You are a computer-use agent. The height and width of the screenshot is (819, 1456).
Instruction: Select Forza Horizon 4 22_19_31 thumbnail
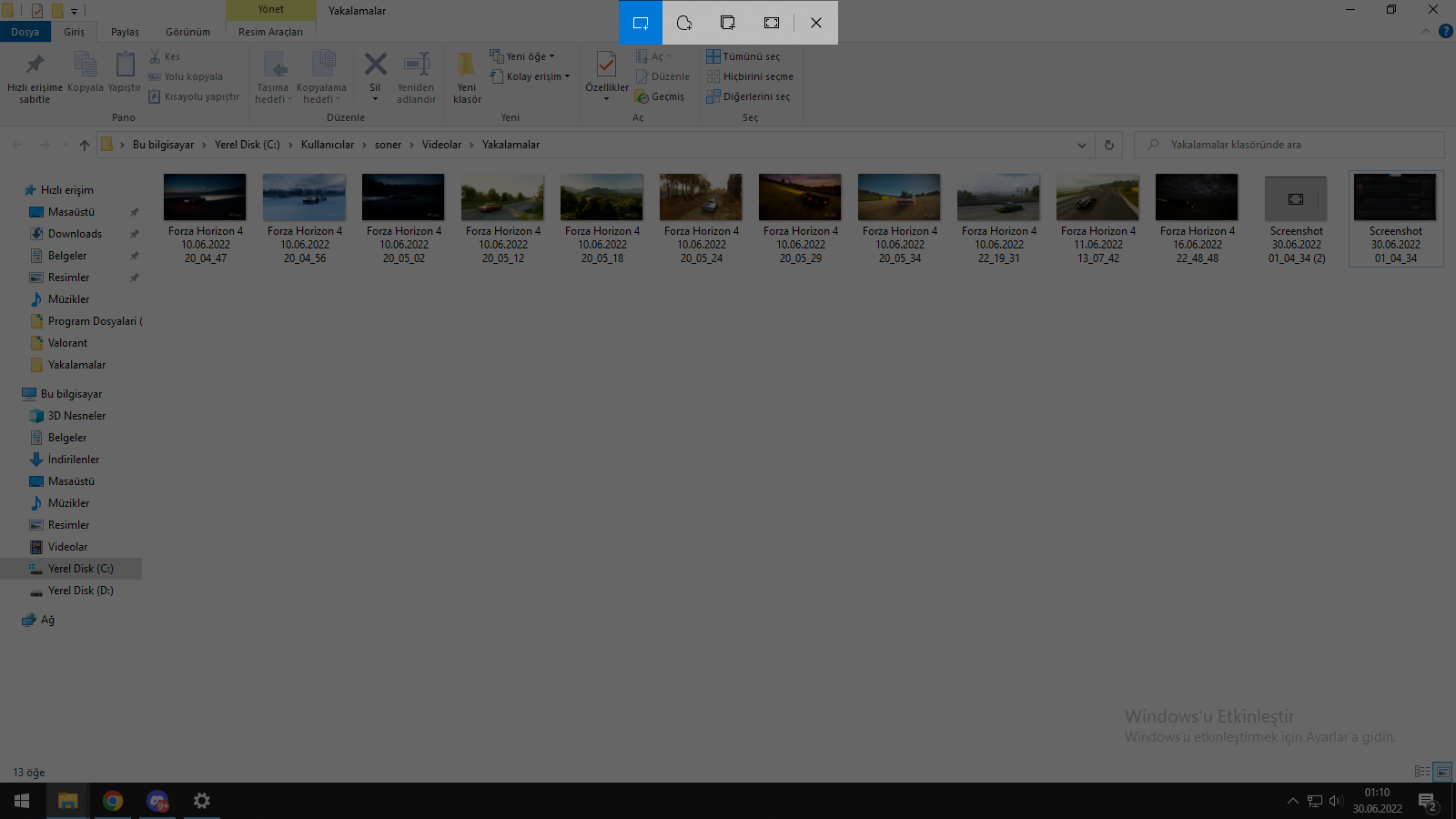click(998, 197)
